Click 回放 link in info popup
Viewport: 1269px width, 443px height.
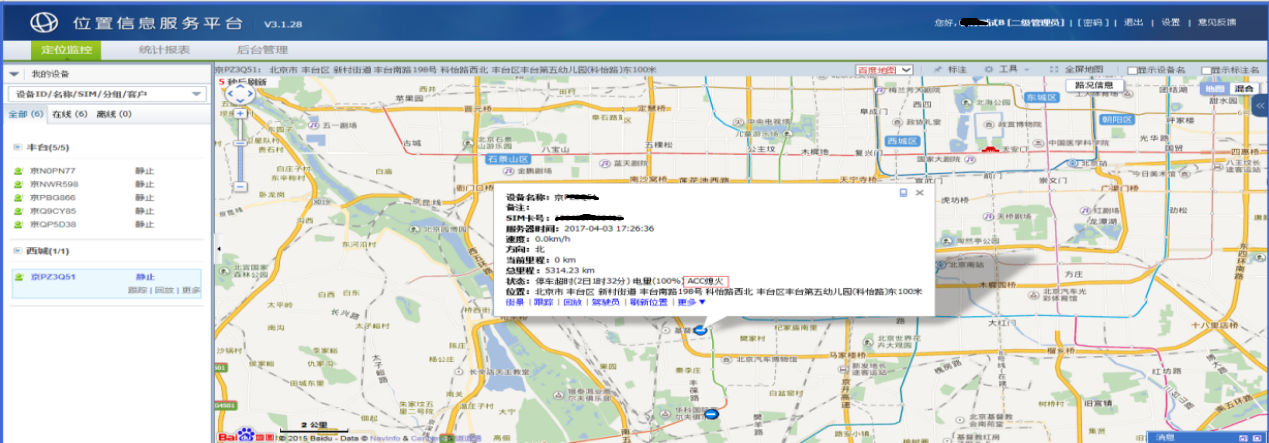pos(572,302)
